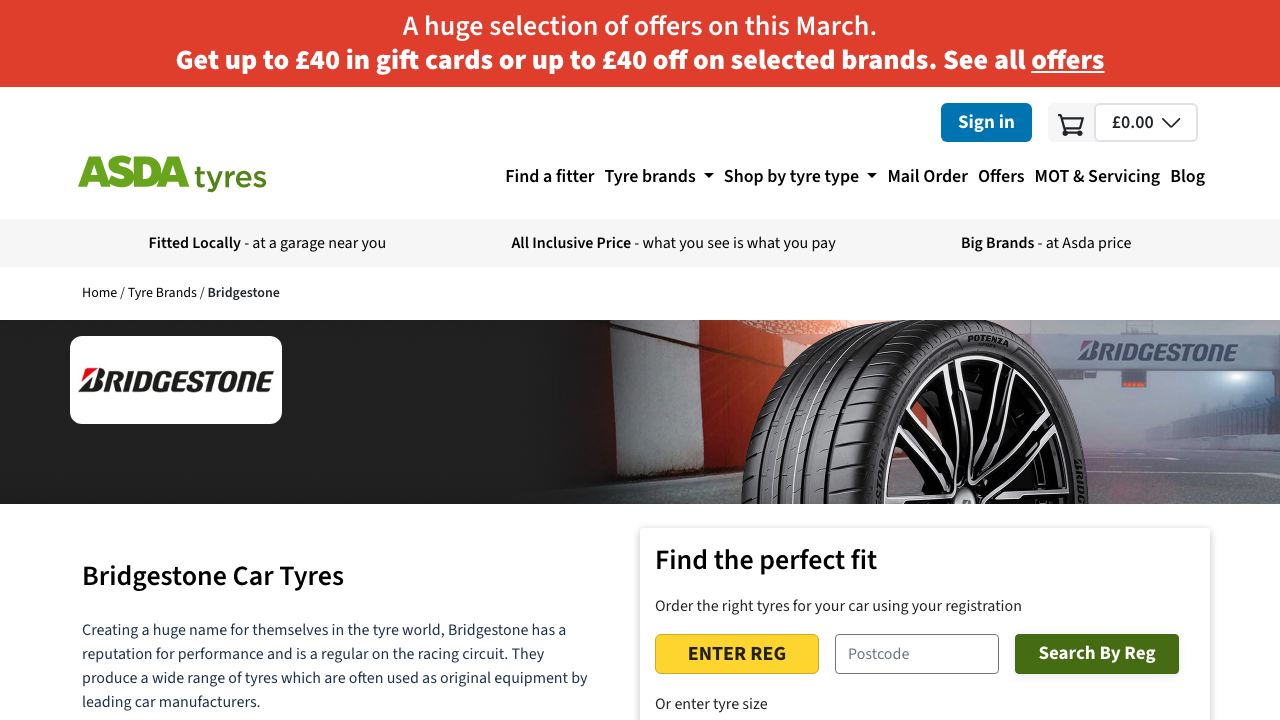Click the Bridgestone brand logo
This screenshot has height=720, width=1280.
[x=176, y=379]
